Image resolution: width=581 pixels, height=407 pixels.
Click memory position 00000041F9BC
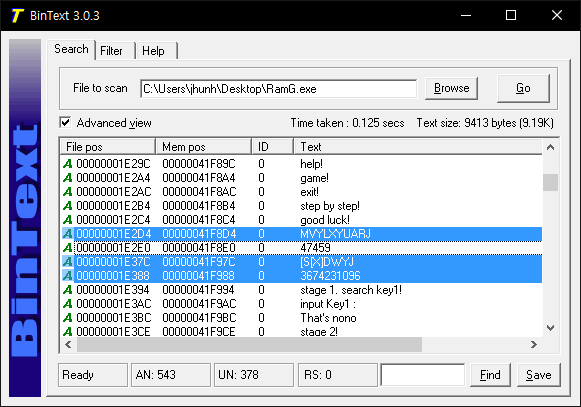click(x=199, y=318)
